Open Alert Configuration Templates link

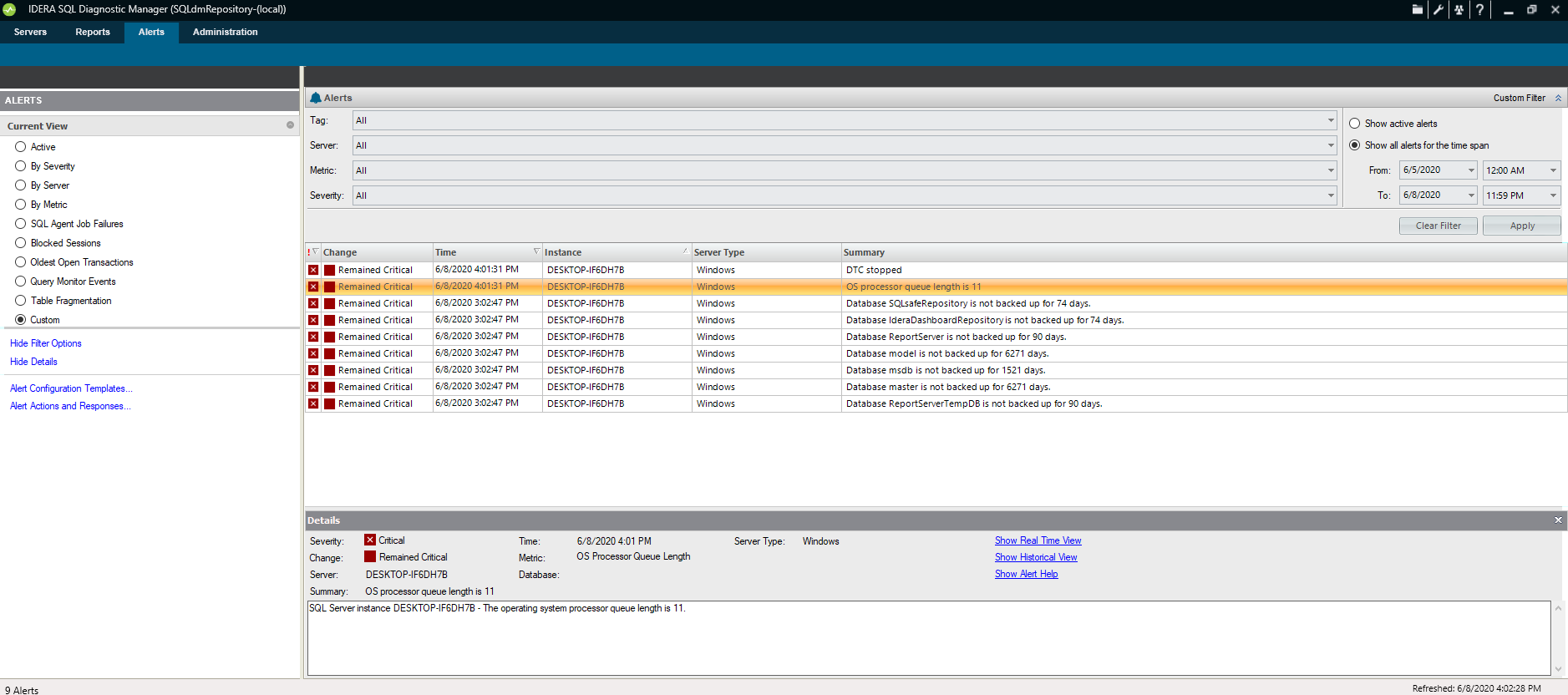71,388
